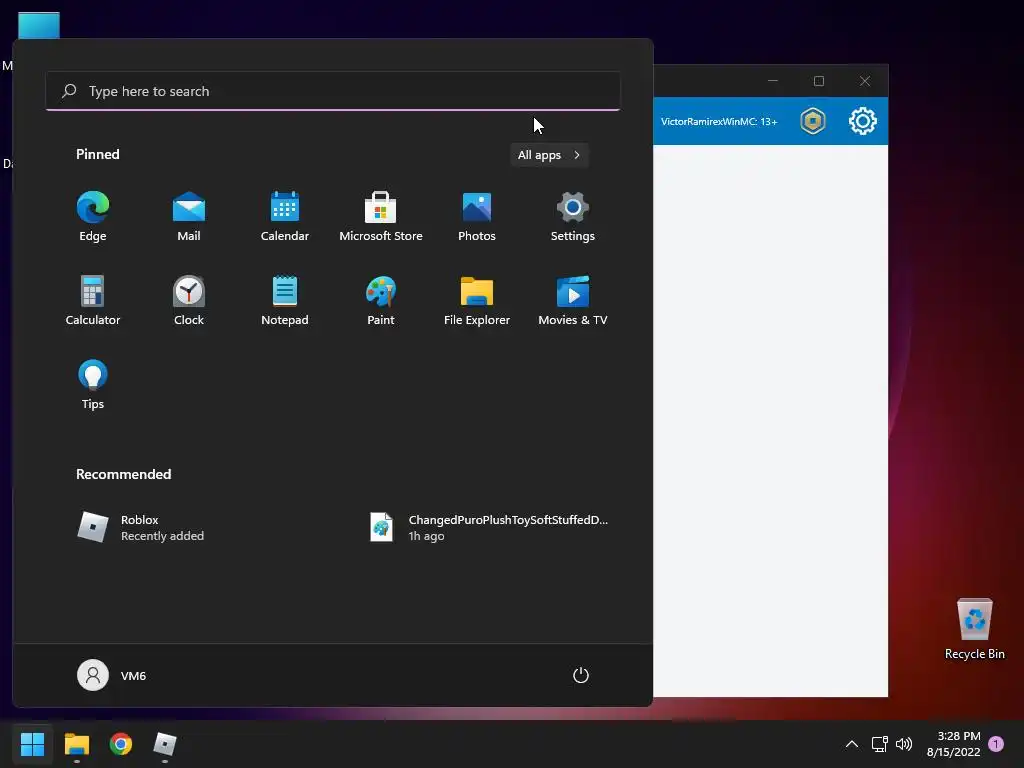Screen dimensions: 1024x768
Task: Launch the Photos app
Action: click(477, 217)
